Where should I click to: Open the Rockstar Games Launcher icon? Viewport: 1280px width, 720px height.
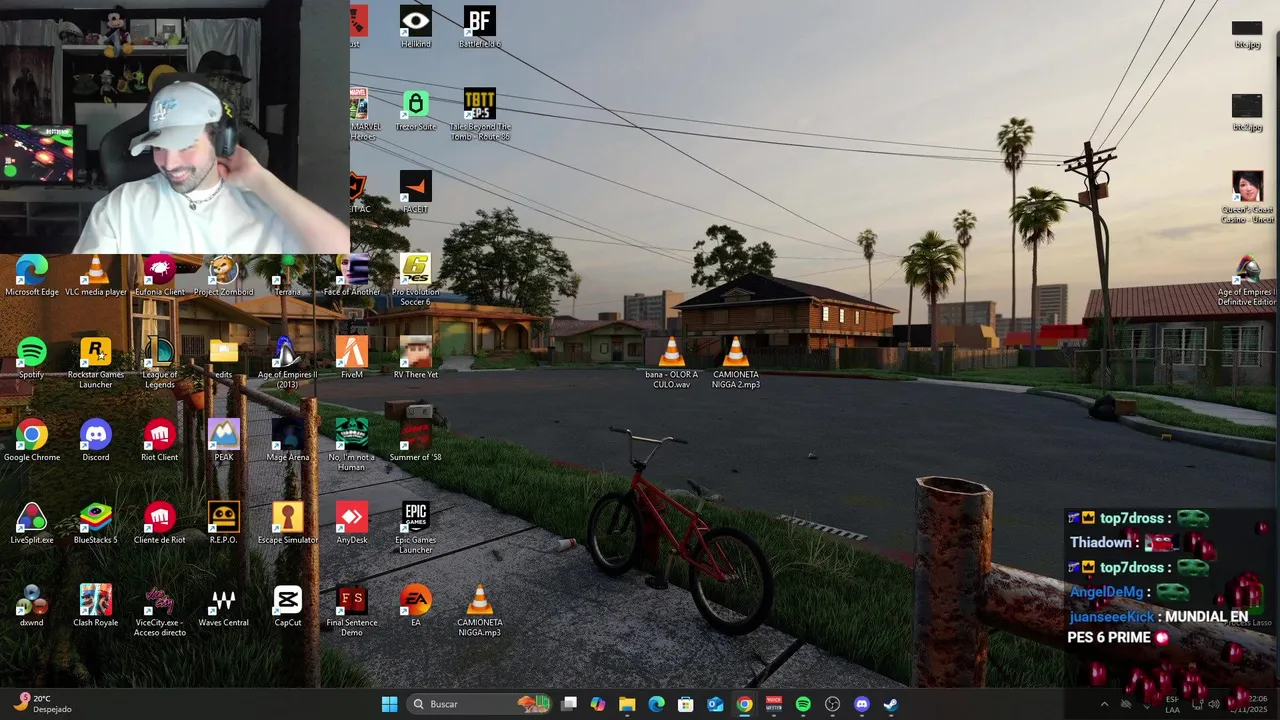pyautogui.click(x=96, y=363)
